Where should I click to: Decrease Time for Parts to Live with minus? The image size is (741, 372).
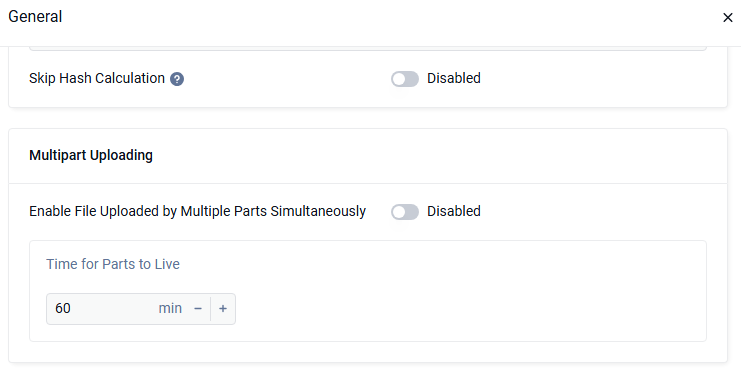tap(198, 309)
